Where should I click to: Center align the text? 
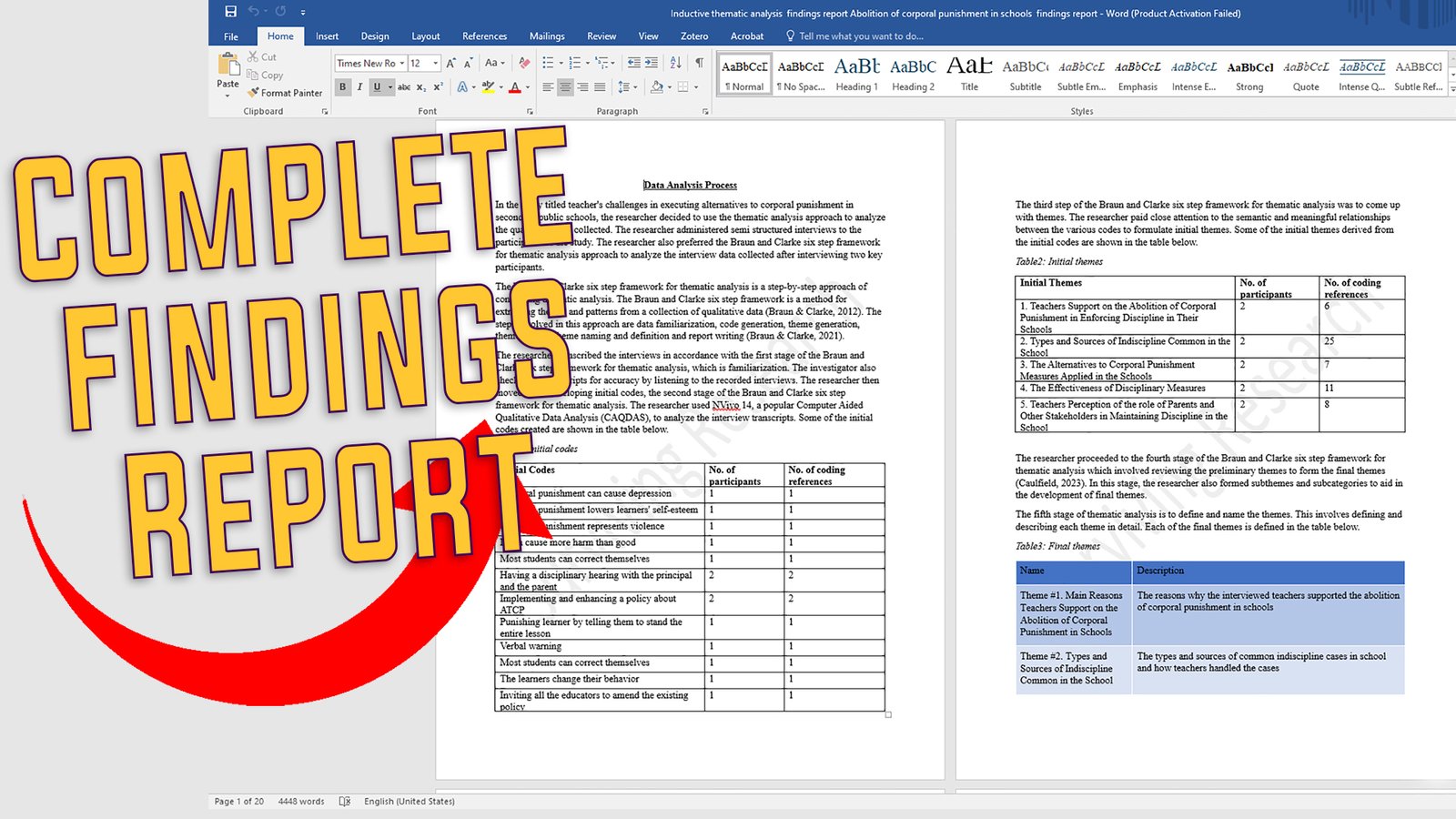[565, 87]
